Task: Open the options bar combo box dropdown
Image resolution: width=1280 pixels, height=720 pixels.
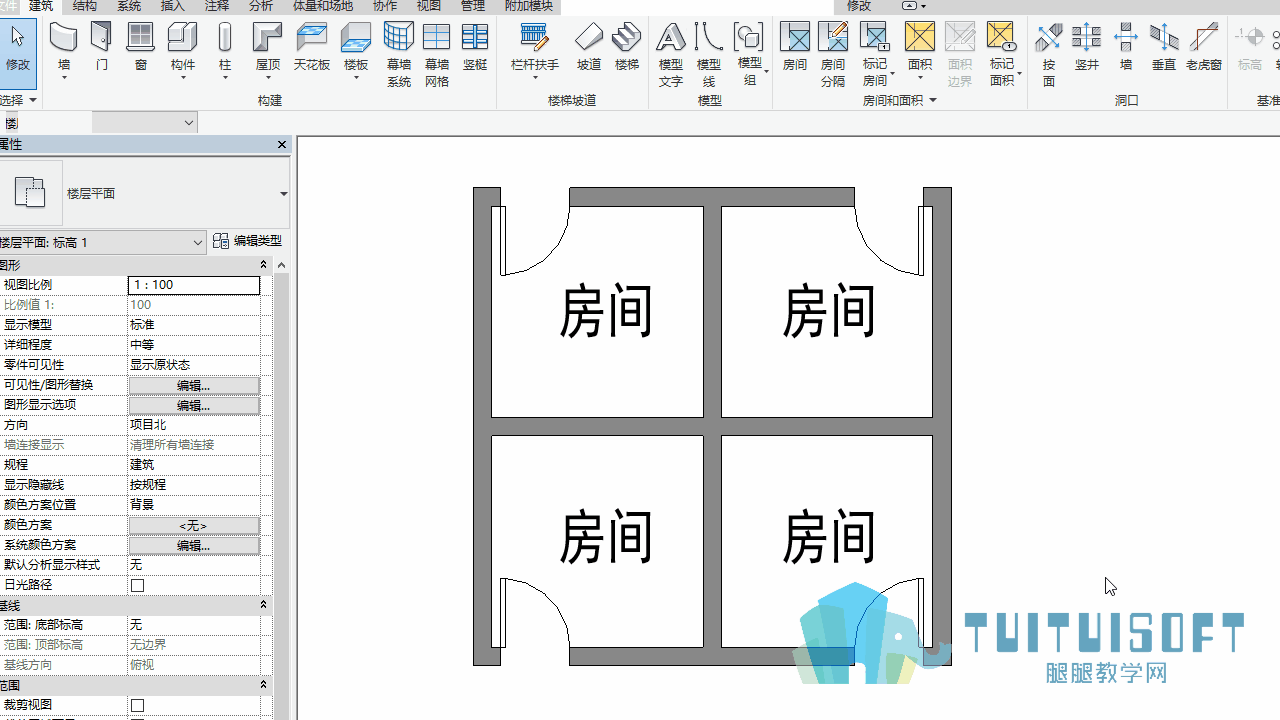Action: [x=189, y=123]
